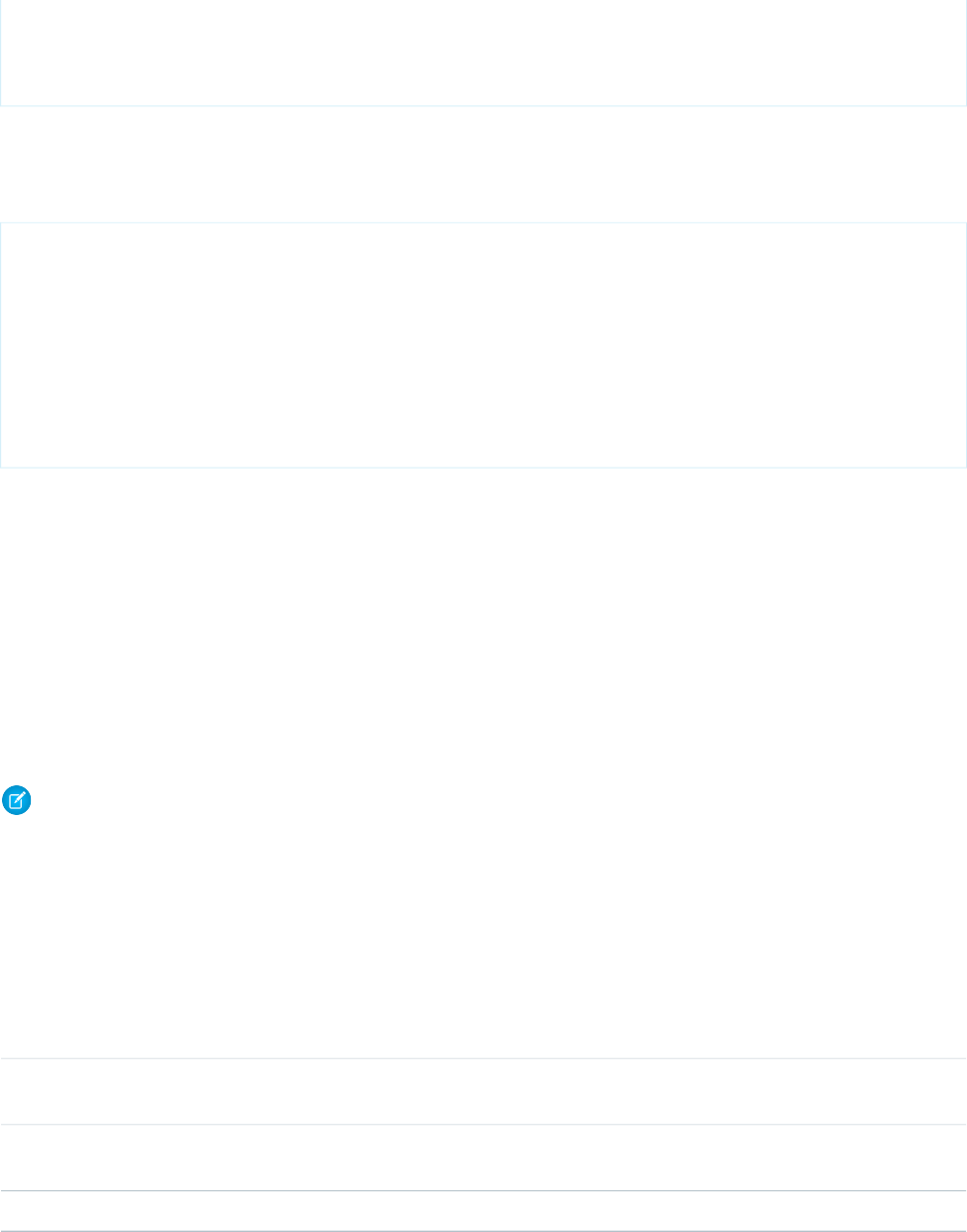Image resolution: width=967 pixels, height=1232 pixels.
Task: Click the bottom border of the large box
Action: (483, 467)
